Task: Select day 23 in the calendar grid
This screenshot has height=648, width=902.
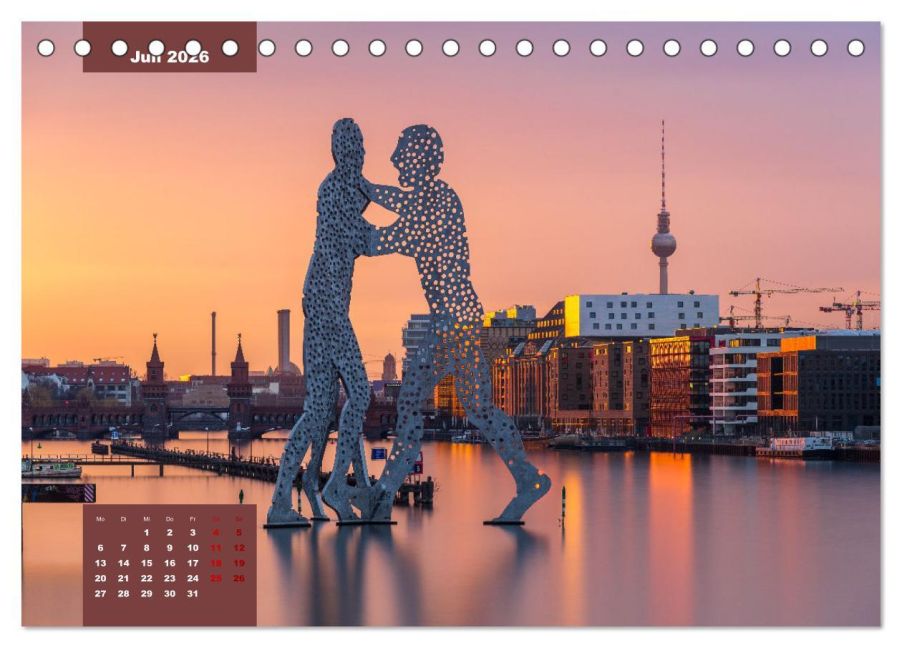Action: pos(170,578)
